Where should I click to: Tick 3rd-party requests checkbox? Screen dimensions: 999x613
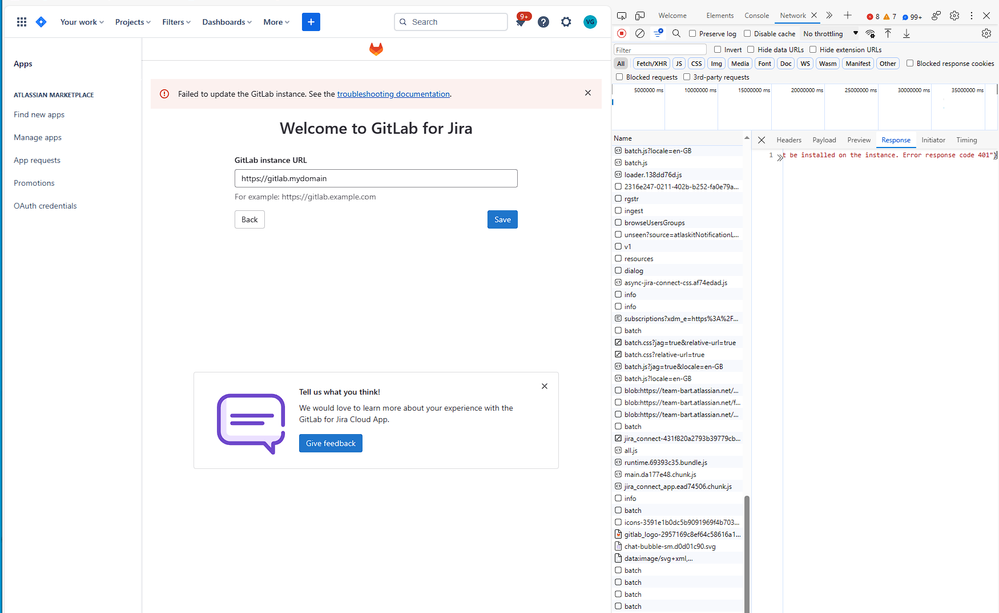pyautogui.click(x=687, y=76)
